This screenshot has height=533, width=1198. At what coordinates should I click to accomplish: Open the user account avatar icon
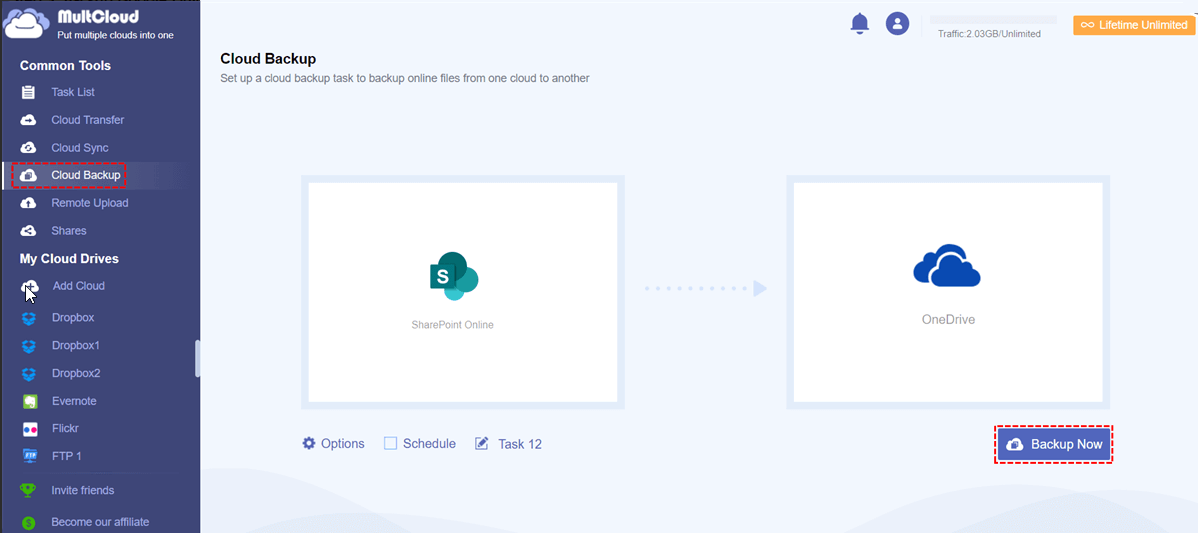coord(897,24)
